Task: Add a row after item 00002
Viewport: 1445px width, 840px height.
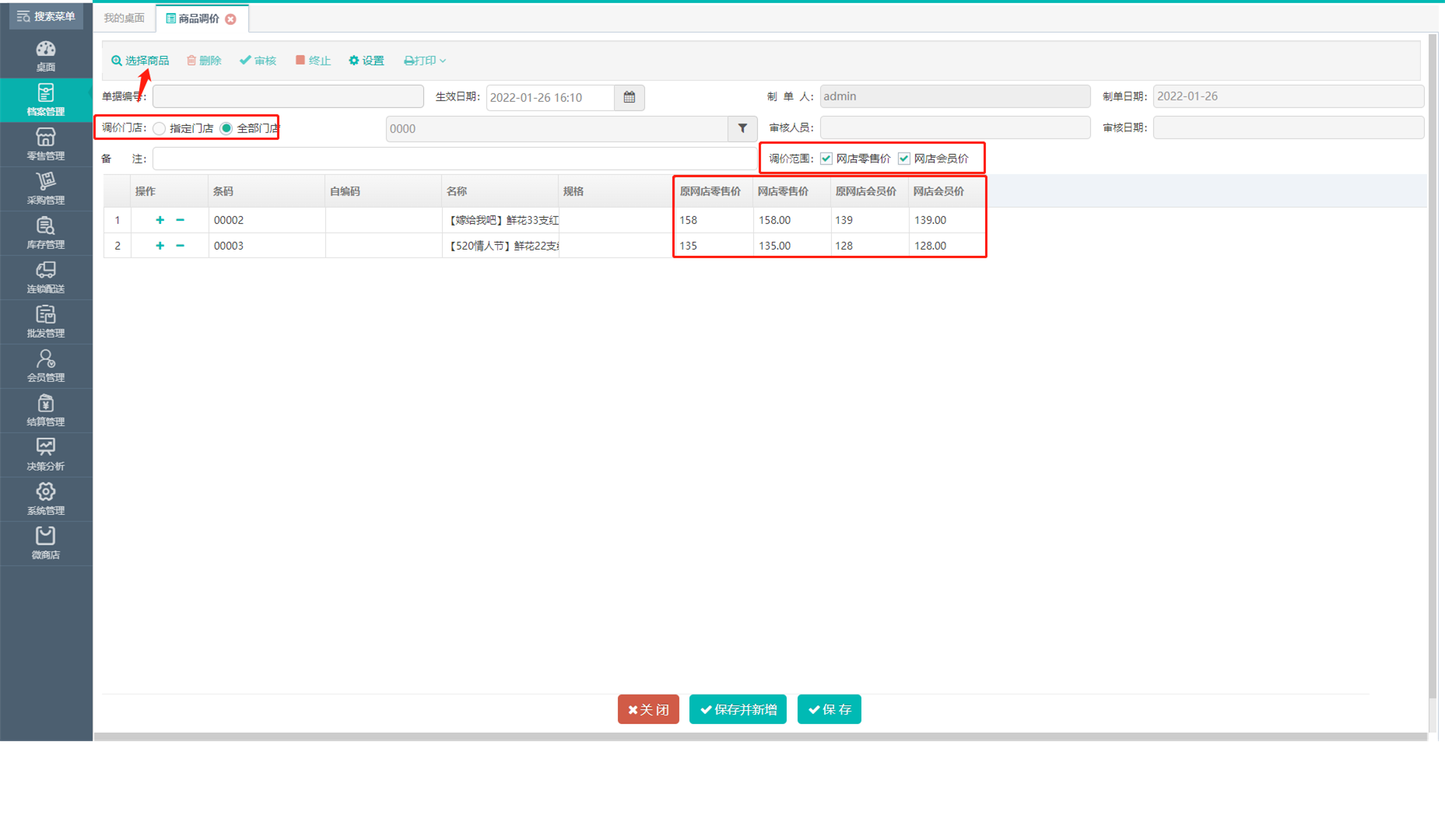Action: click(x=160, y=220)
